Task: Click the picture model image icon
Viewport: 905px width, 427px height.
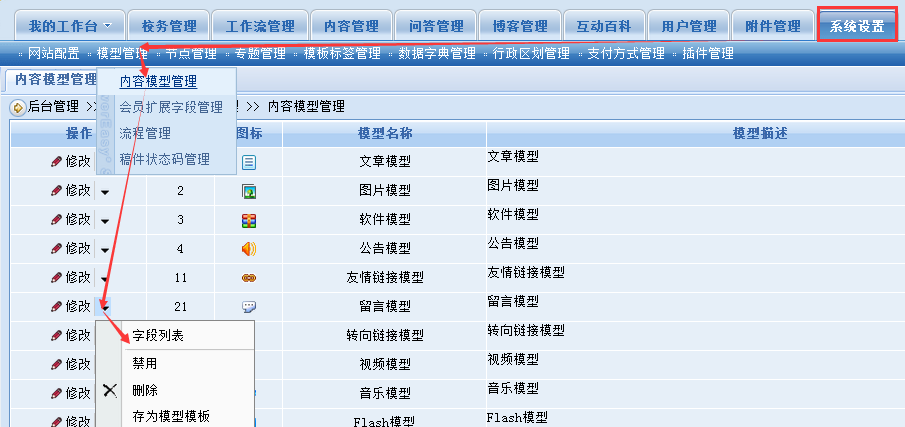Action: [x=249, y=190]
